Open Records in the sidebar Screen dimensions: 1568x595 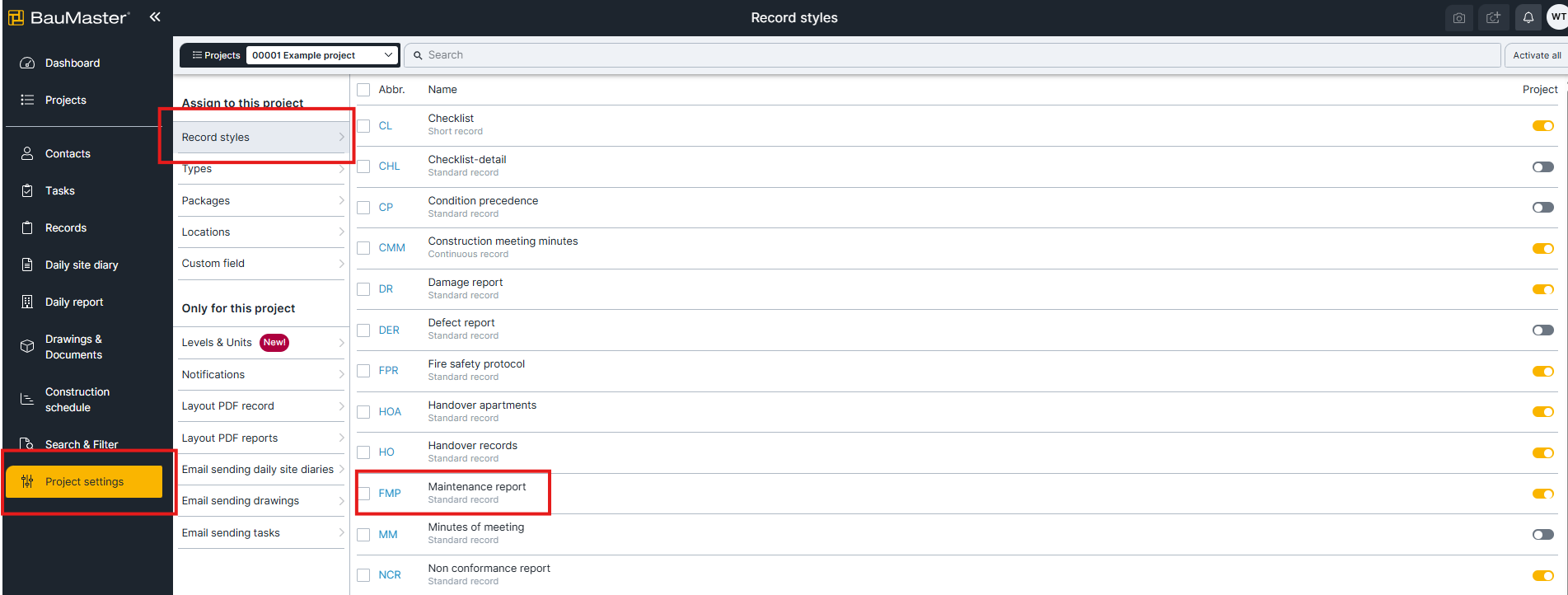(66, 227)
